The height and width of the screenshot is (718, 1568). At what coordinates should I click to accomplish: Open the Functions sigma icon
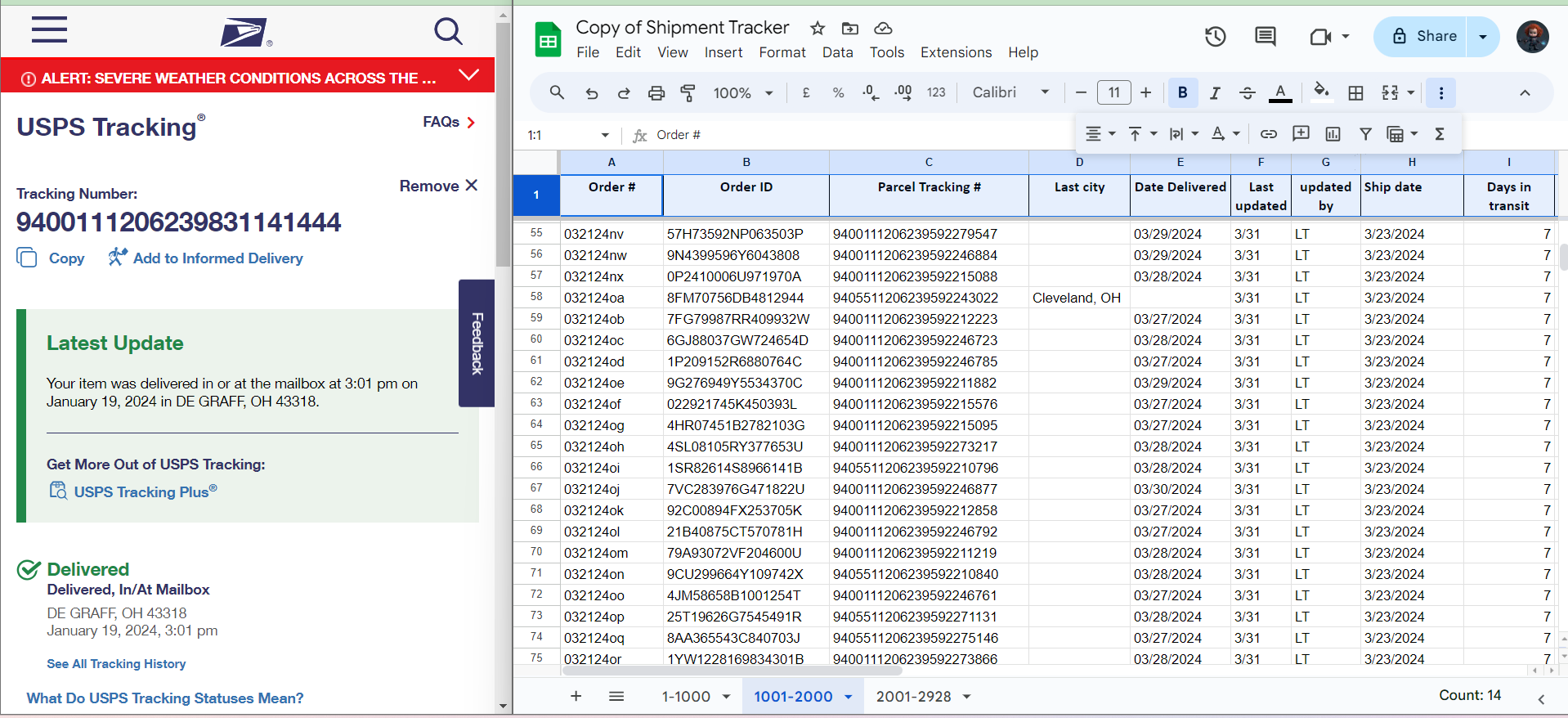click(1440, 134)
